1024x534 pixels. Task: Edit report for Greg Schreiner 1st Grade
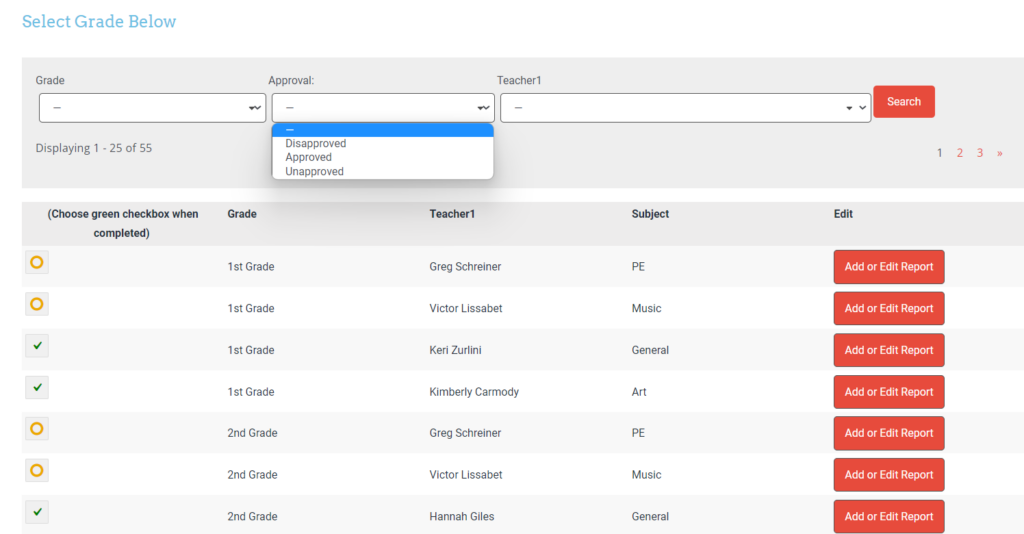click(888, 267)
